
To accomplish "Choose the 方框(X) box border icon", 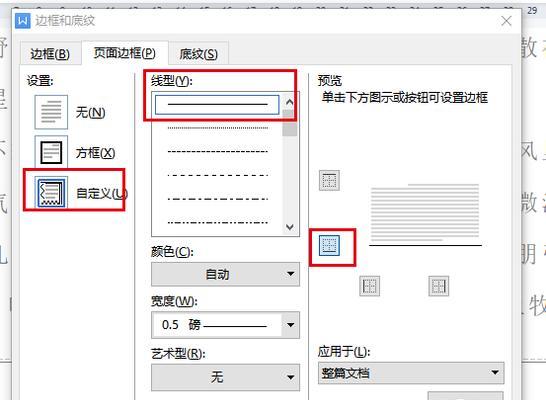I will click(51, 152).
